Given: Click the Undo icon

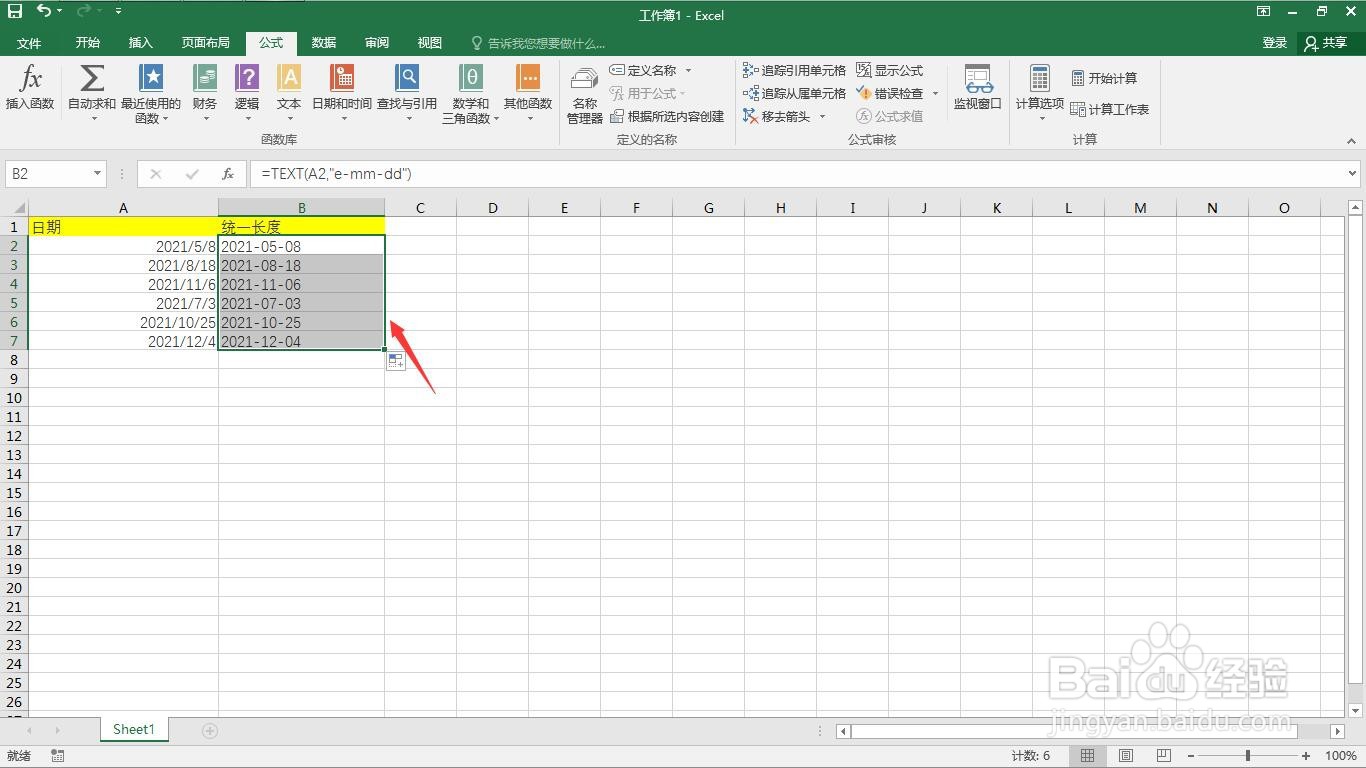Looking at the screenshot, I should 44,11.
